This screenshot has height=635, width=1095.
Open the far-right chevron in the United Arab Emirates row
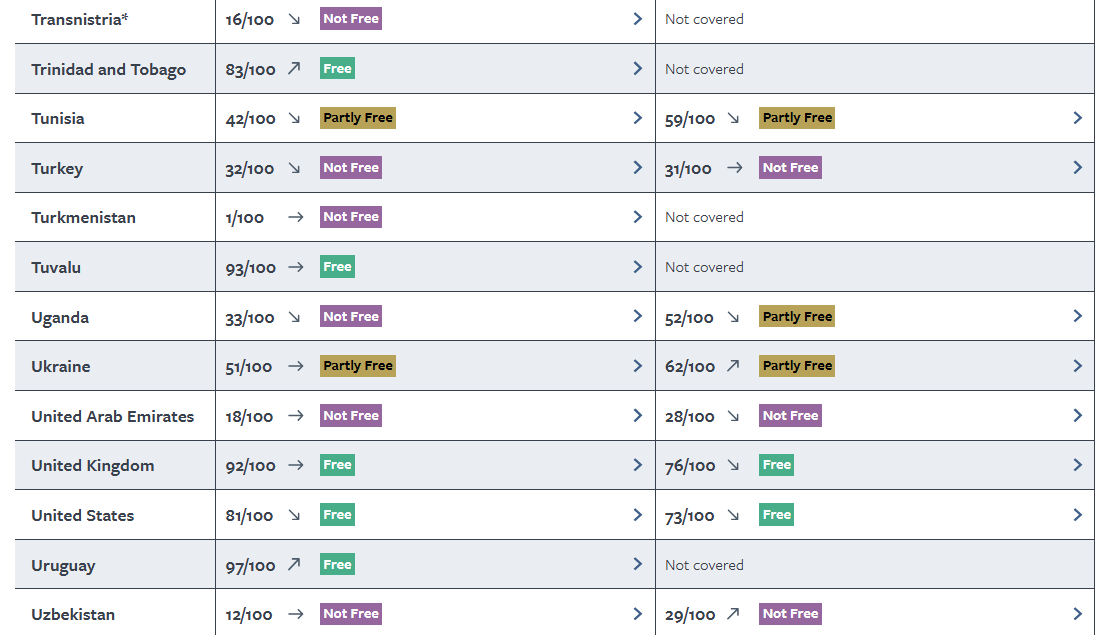(x=1077, y=415)
